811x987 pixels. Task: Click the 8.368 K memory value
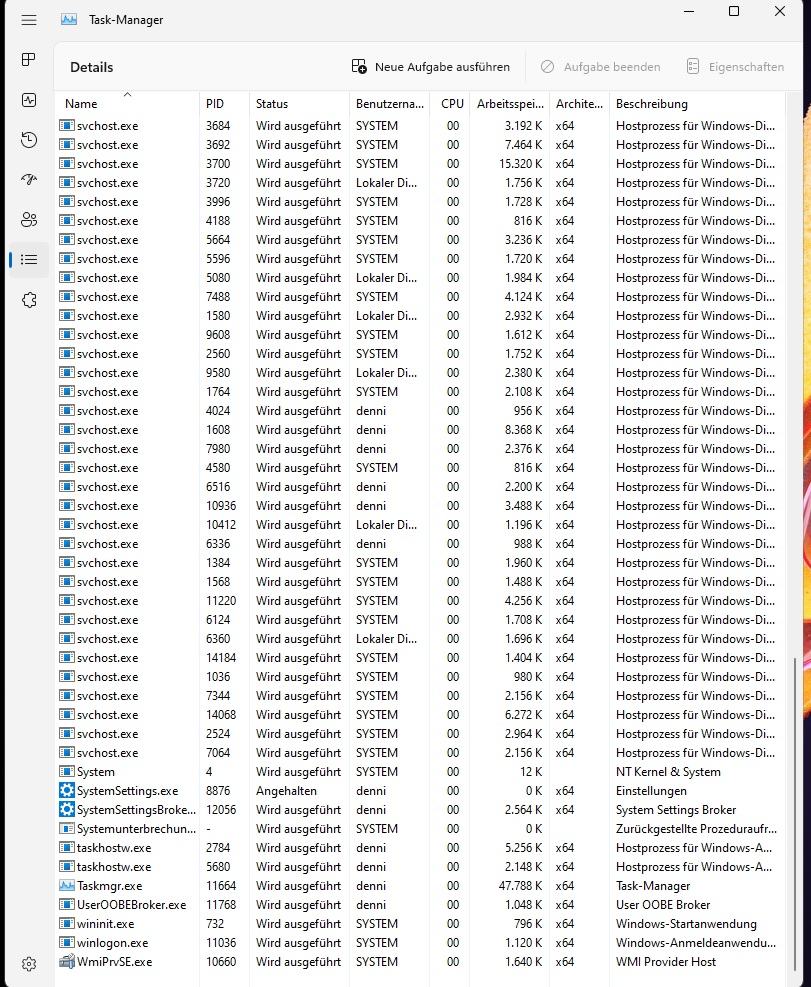[x=523, y=430]
